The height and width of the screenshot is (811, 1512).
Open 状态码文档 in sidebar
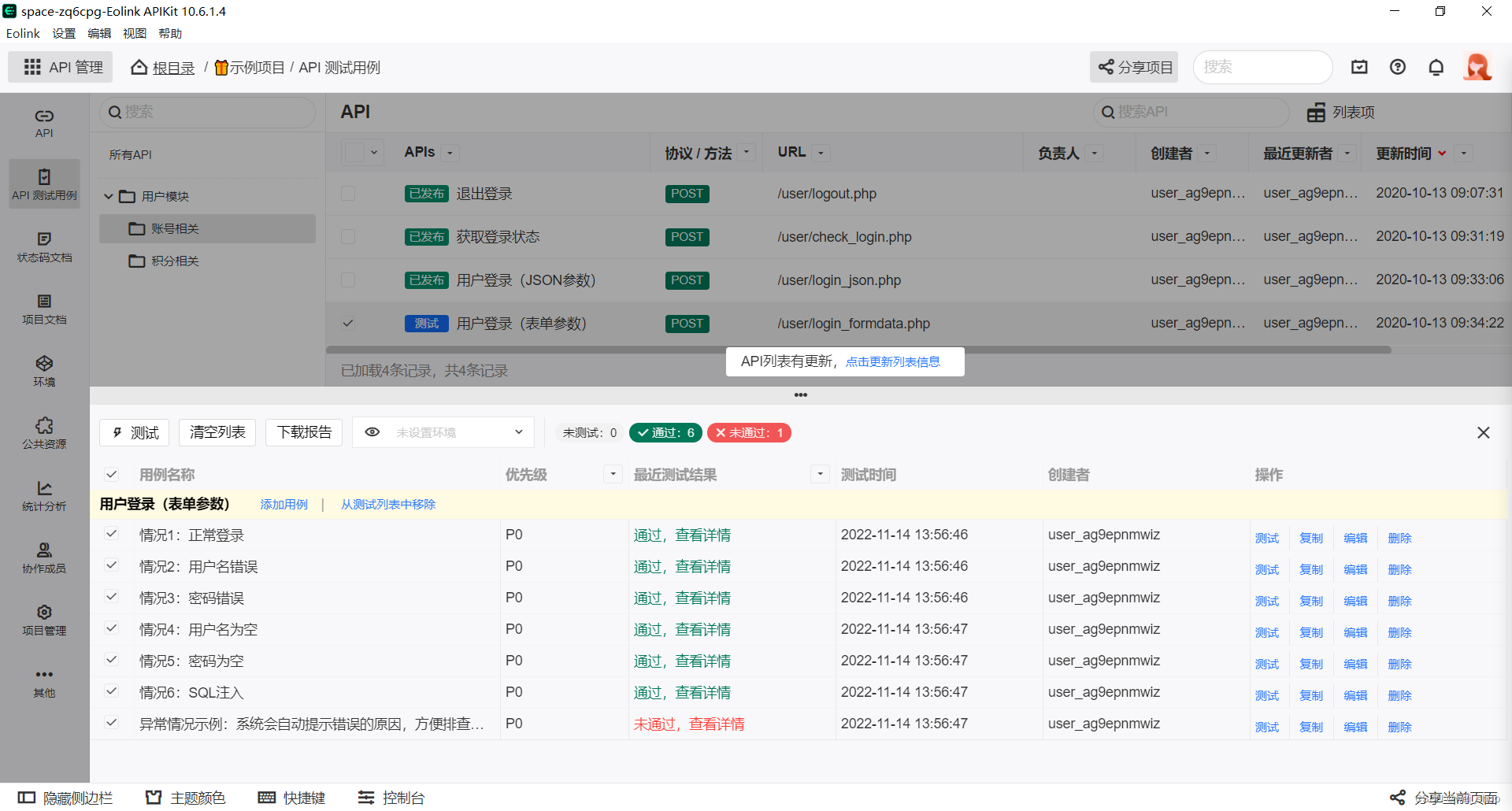coord(44,247)
